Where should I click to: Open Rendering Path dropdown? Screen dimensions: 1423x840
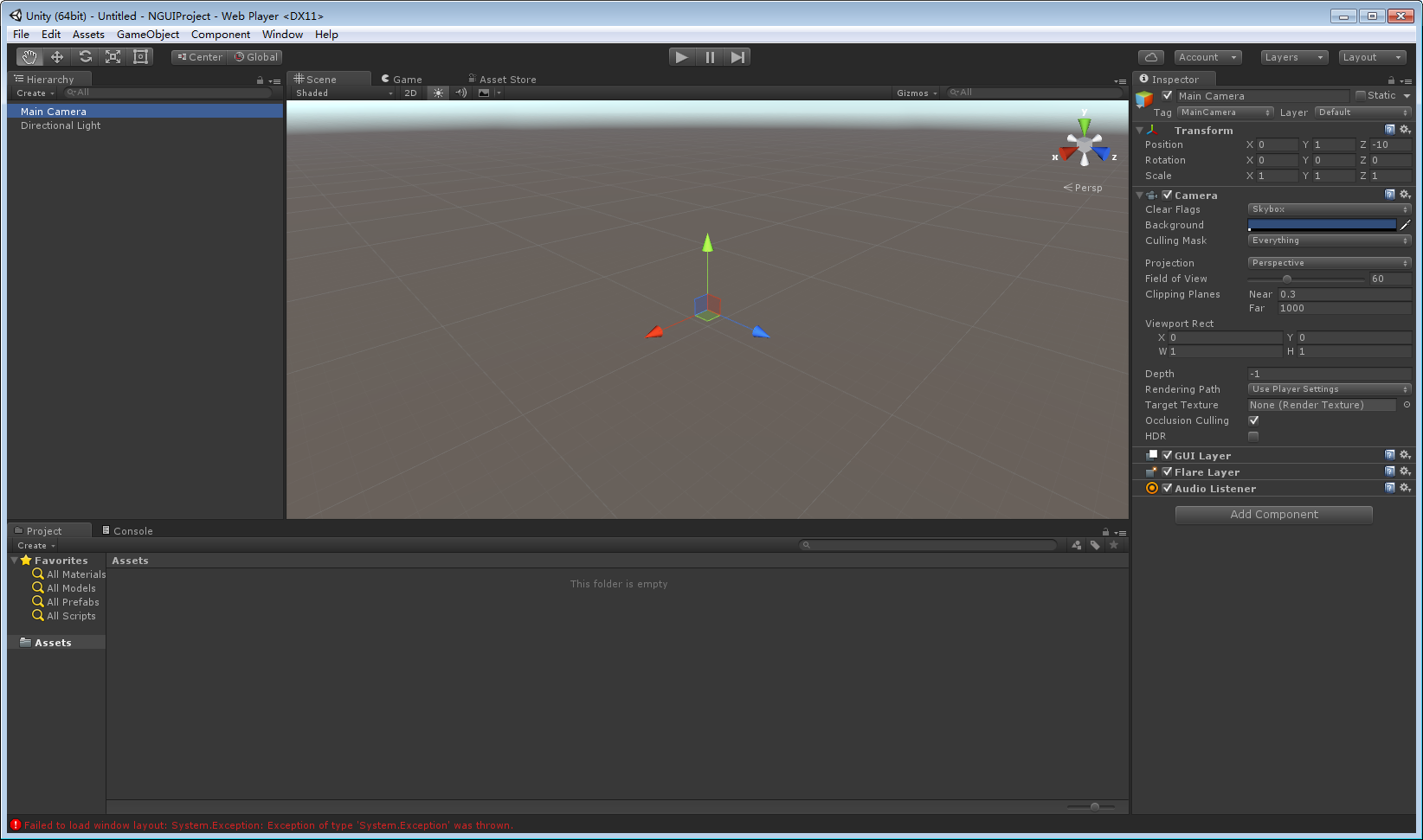(1330, 389)
